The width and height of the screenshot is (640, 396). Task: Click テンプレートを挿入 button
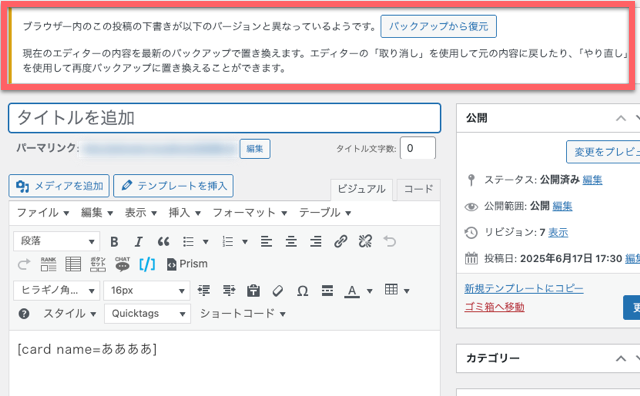[x=173, y=186]
